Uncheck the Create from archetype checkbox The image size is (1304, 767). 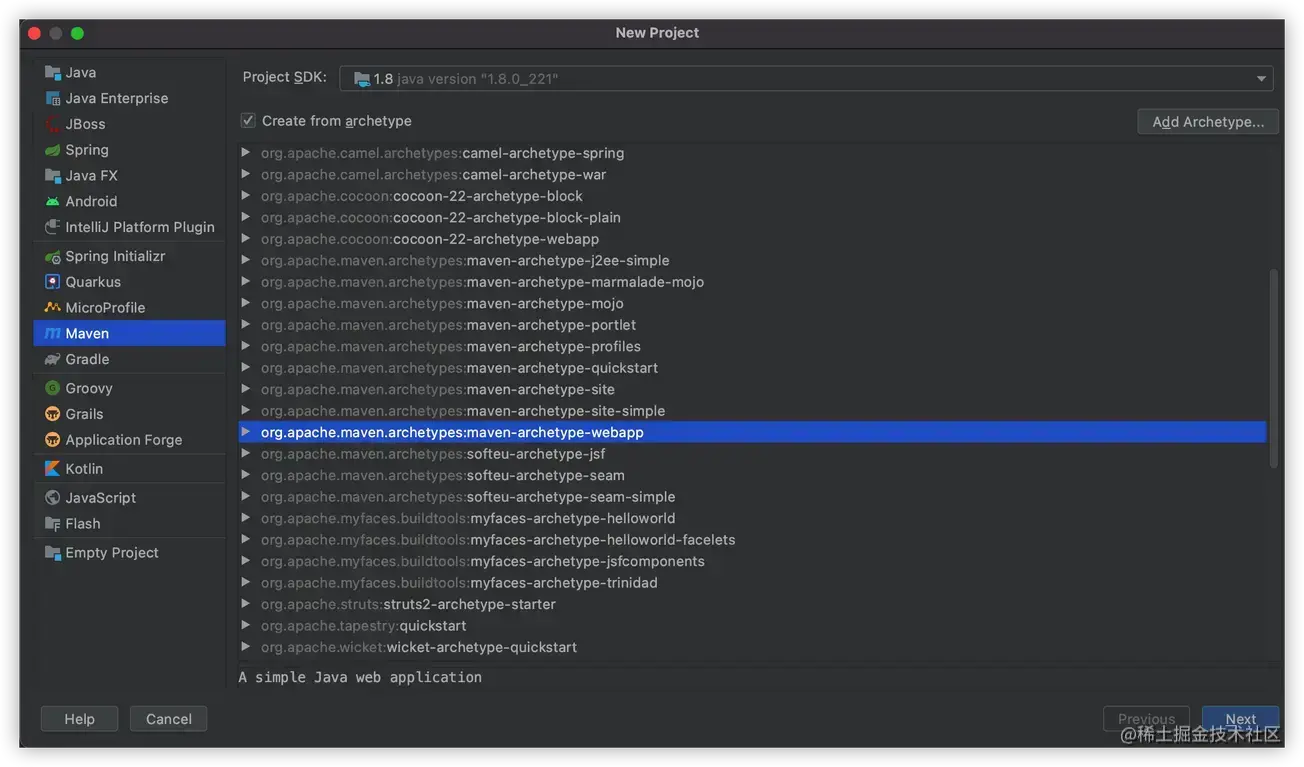pos(248,121)
